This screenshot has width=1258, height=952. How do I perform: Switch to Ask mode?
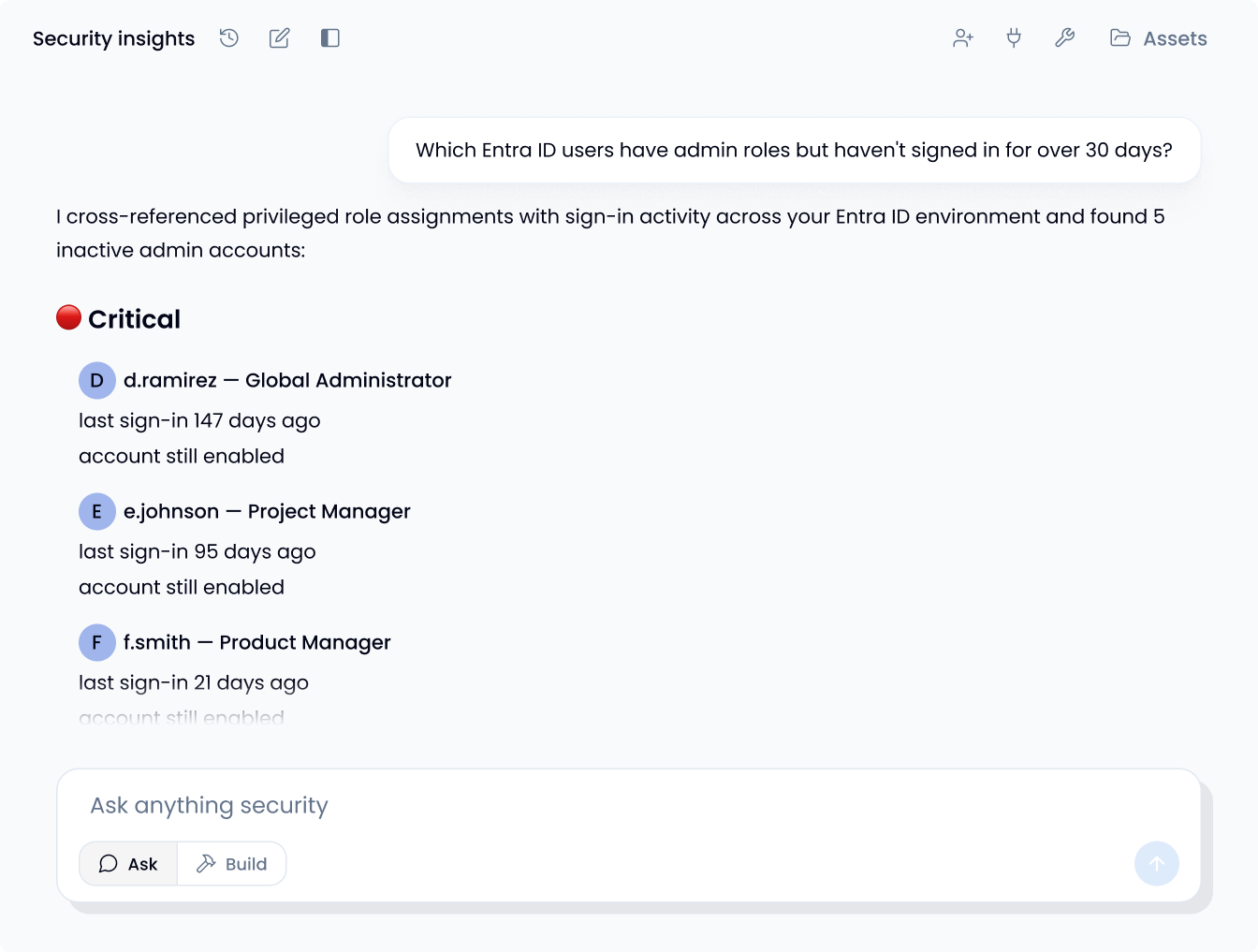128,864
